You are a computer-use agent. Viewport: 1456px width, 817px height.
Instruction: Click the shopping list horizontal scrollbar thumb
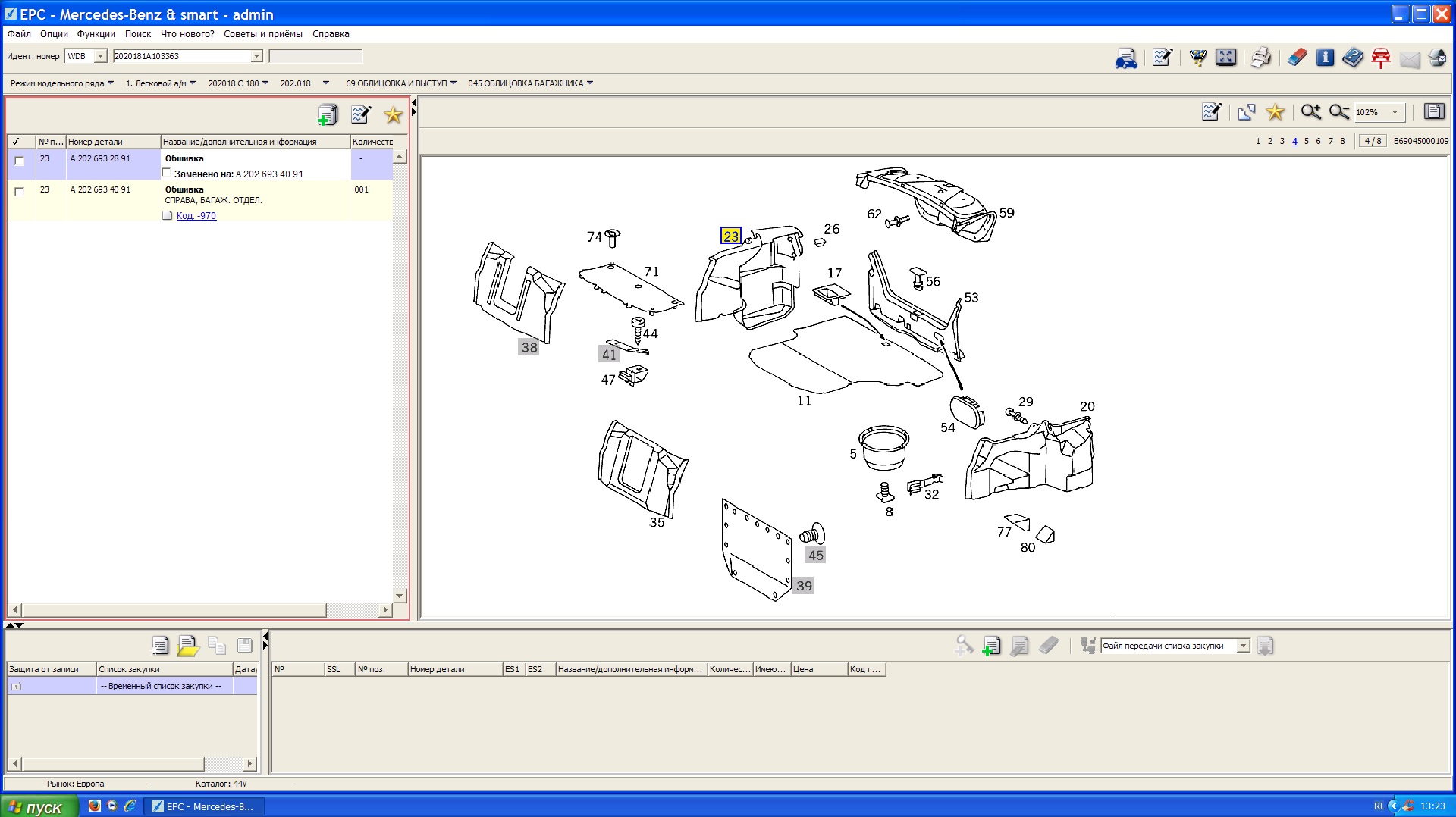click(112, 763)
